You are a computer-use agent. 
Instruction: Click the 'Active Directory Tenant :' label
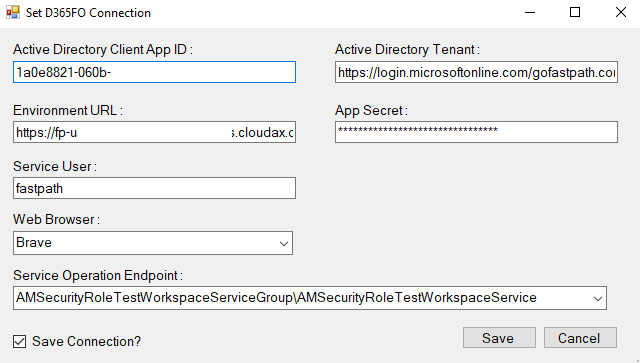click(x=407, y=49)
